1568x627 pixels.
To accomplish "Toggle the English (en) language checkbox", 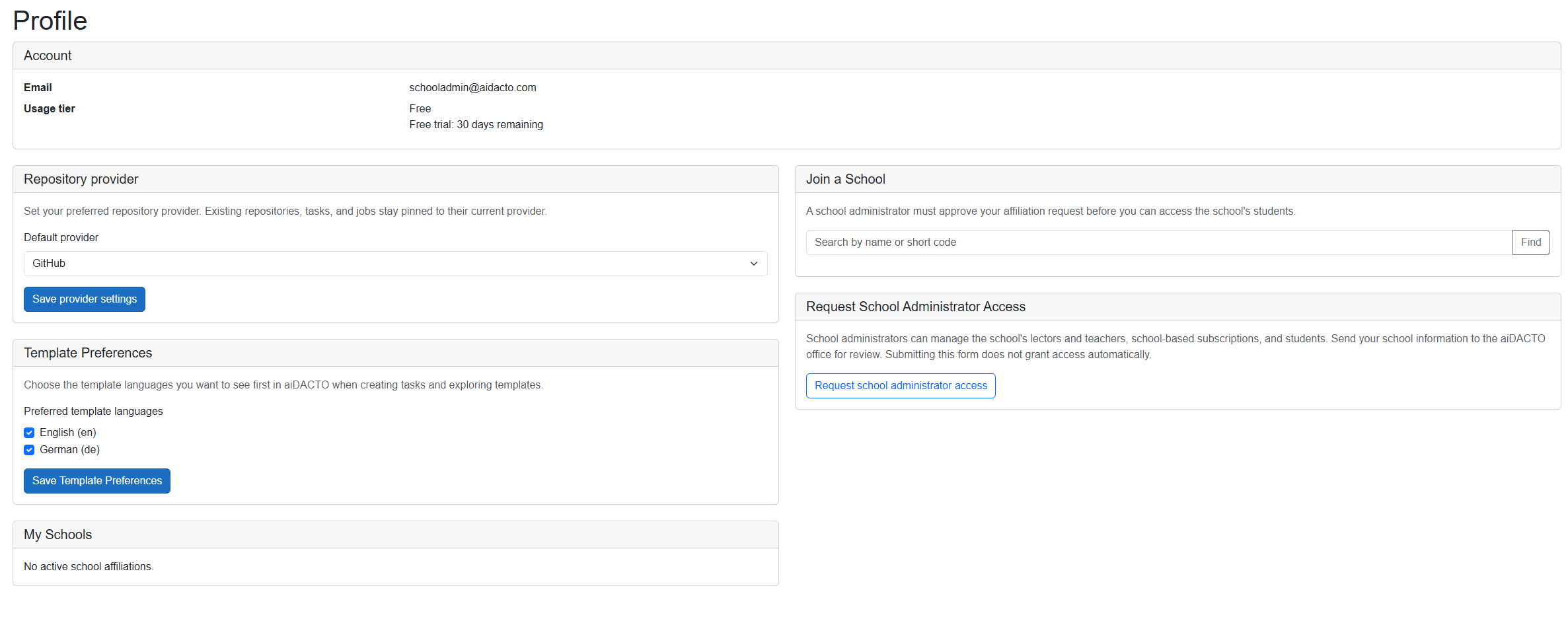I will pyautogui.click(x=29, y=433).
